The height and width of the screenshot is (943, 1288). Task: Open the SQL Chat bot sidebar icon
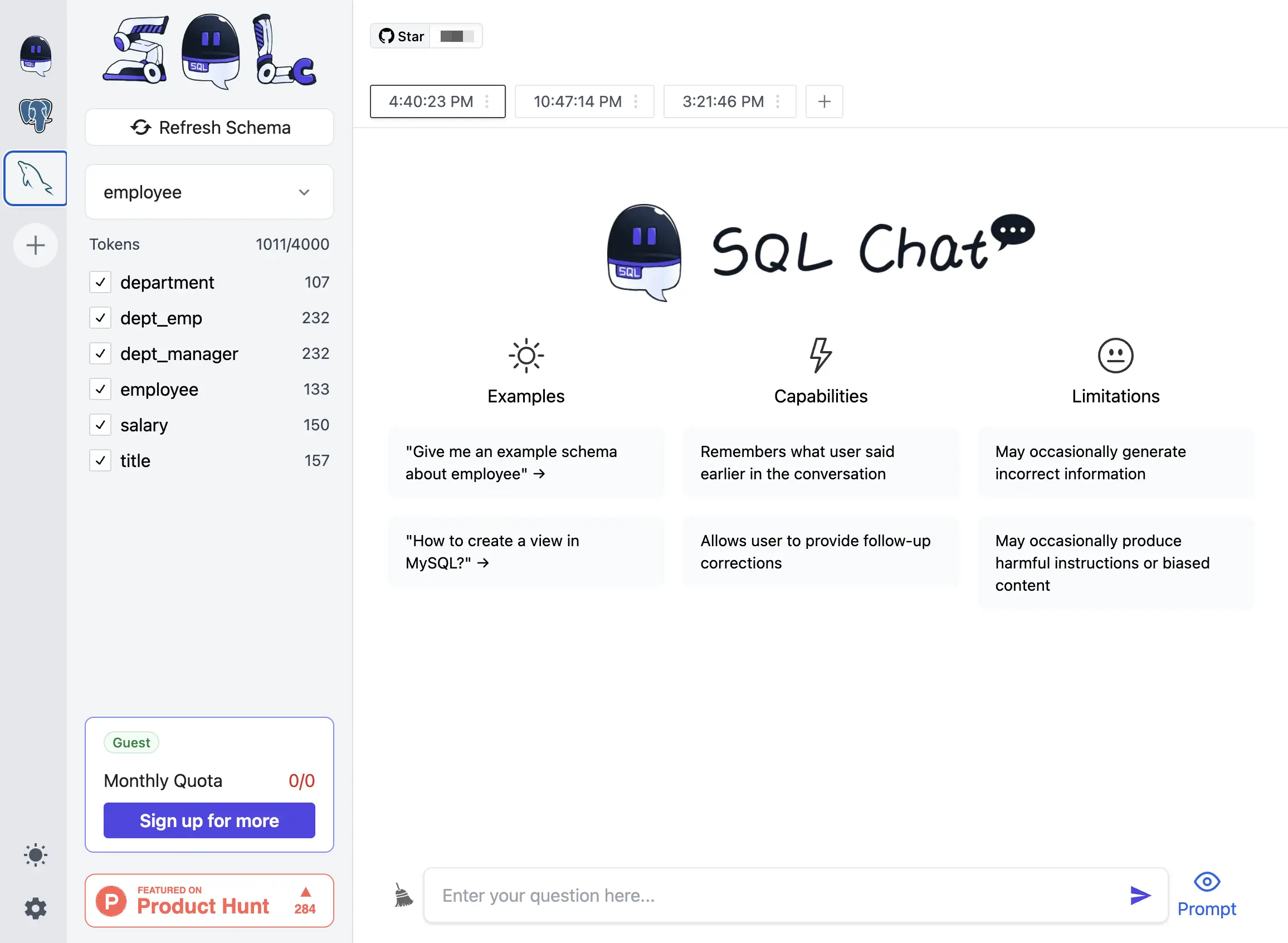click(35, 55)
